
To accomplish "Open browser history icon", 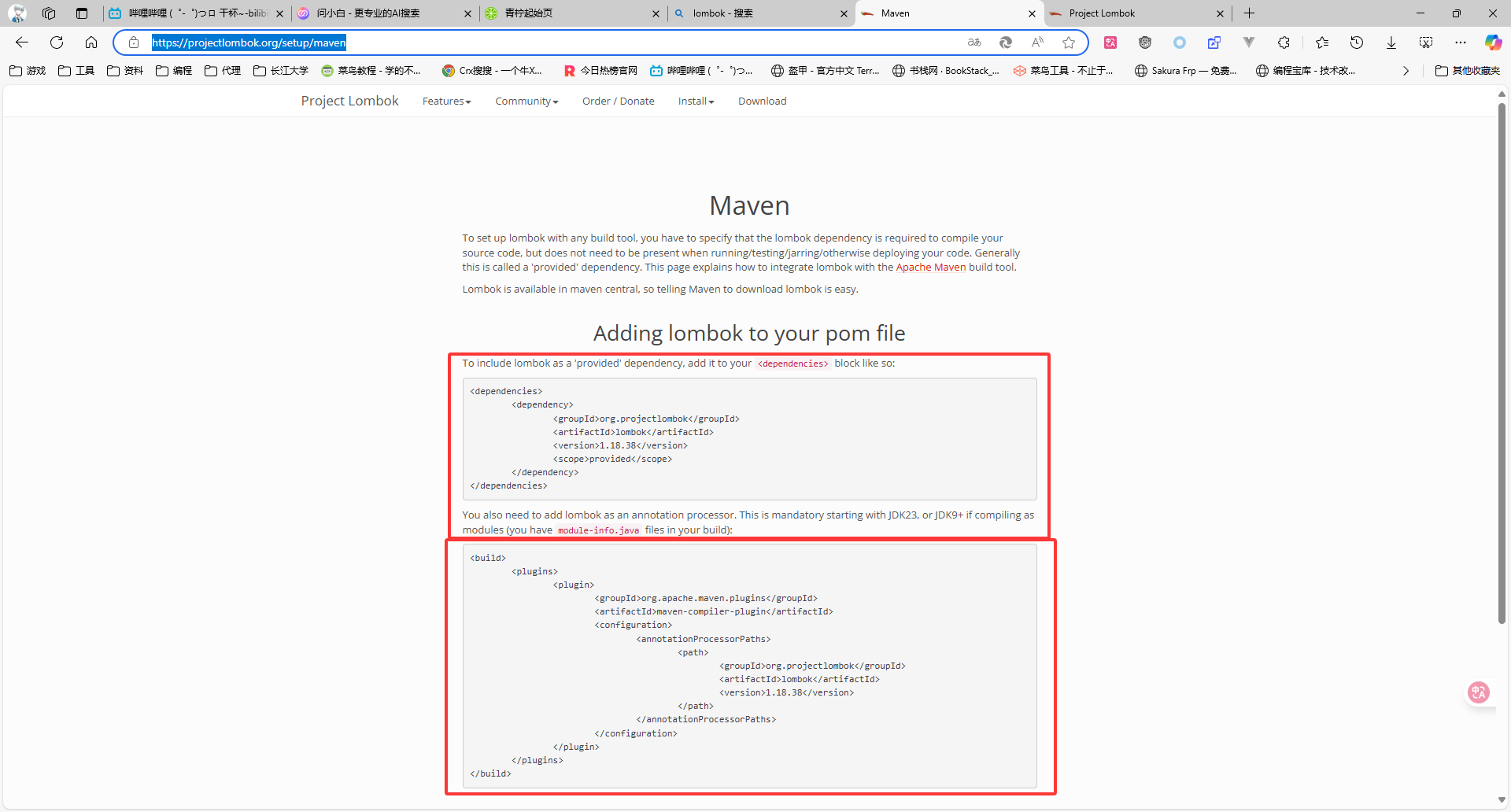I will [x=1356, y=42].
